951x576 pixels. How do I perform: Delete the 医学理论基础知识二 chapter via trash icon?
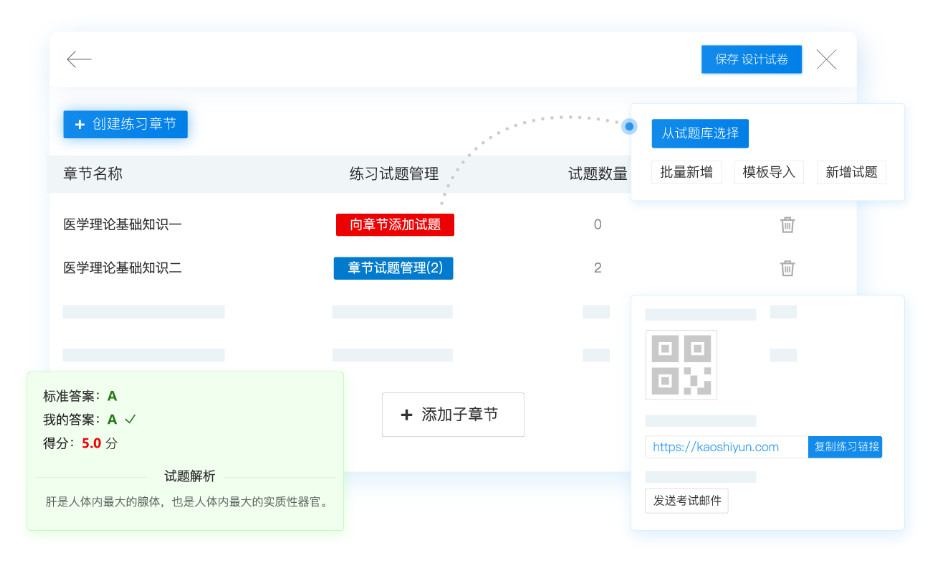[x=787, y=268]
